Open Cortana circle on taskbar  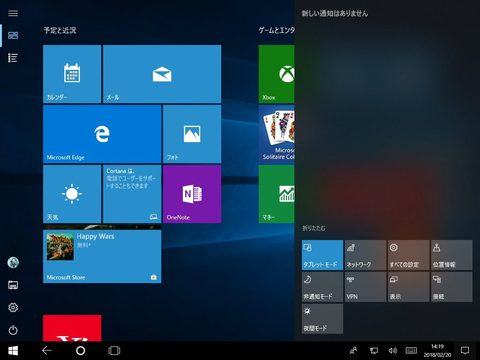point(80,351)
